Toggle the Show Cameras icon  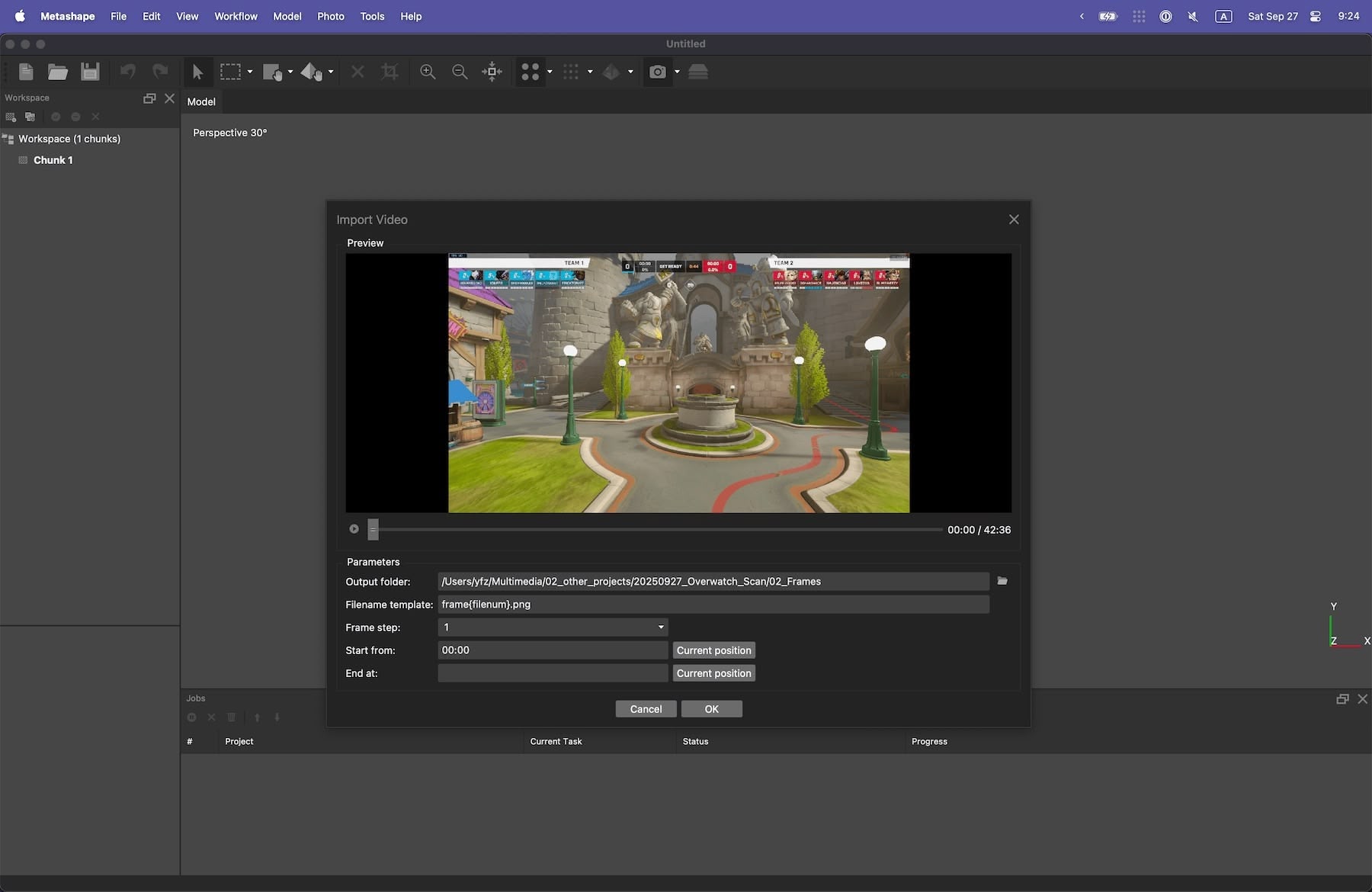tap(657, 72)
